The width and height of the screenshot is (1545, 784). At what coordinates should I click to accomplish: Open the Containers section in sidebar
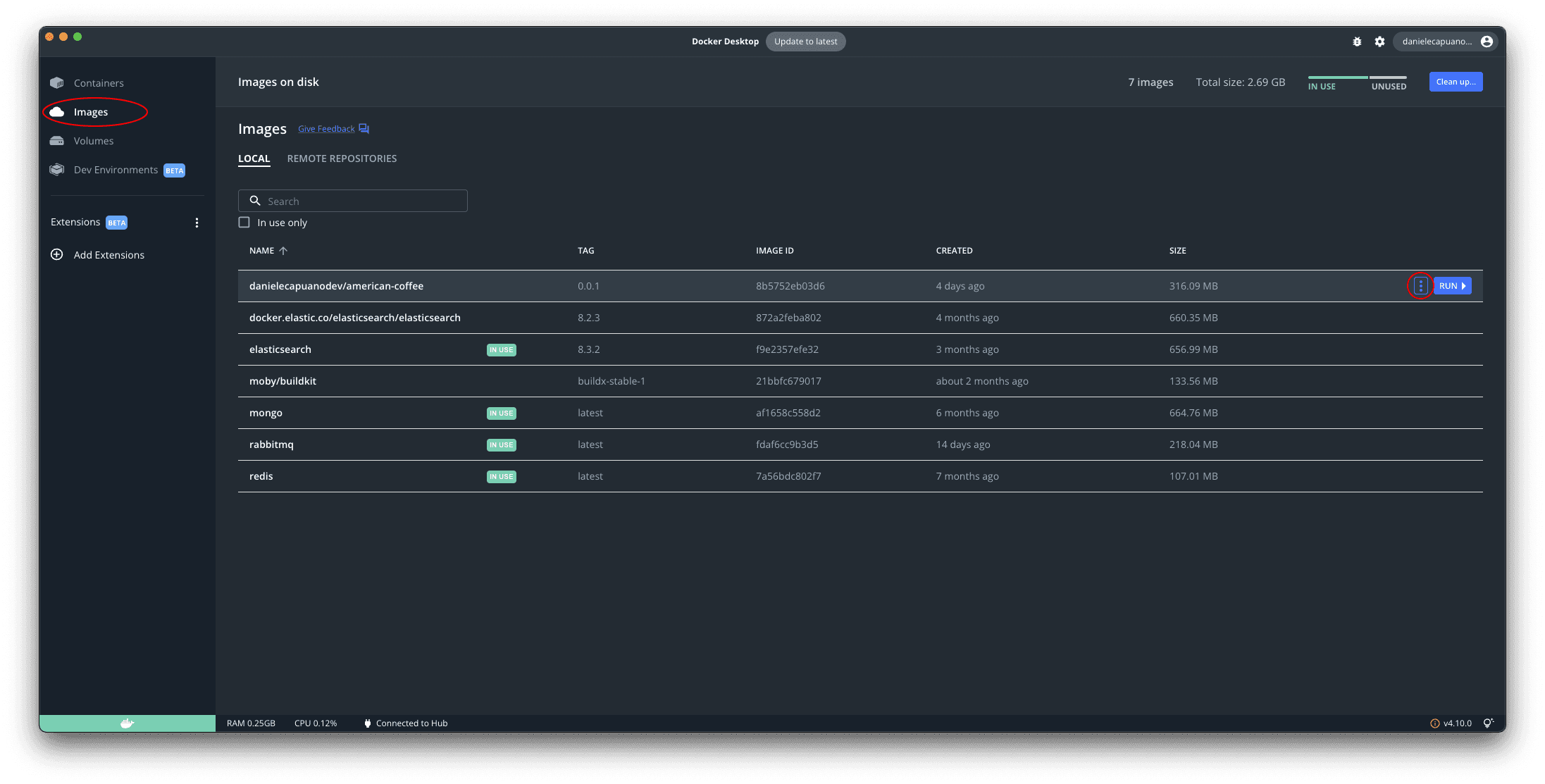tap(98, 82)
